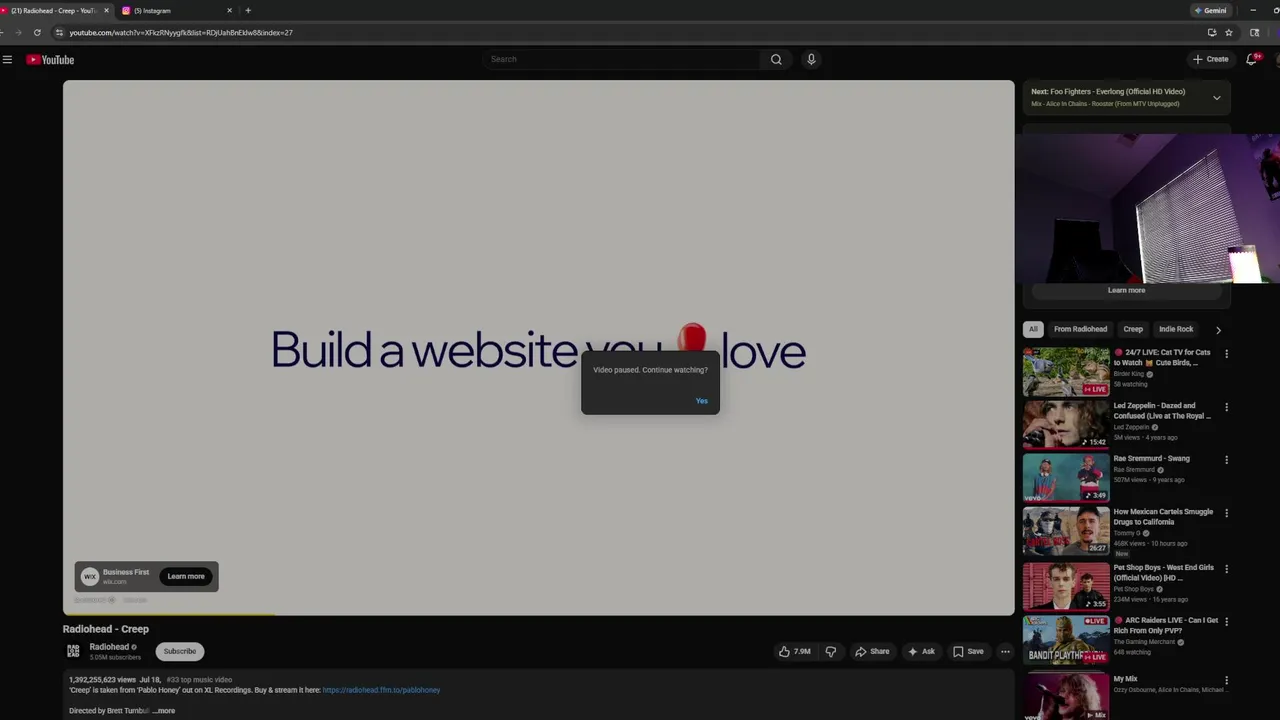1280x720 pixels.
Task: Open options menu for Cat TV video
Action: point(1226,354)
